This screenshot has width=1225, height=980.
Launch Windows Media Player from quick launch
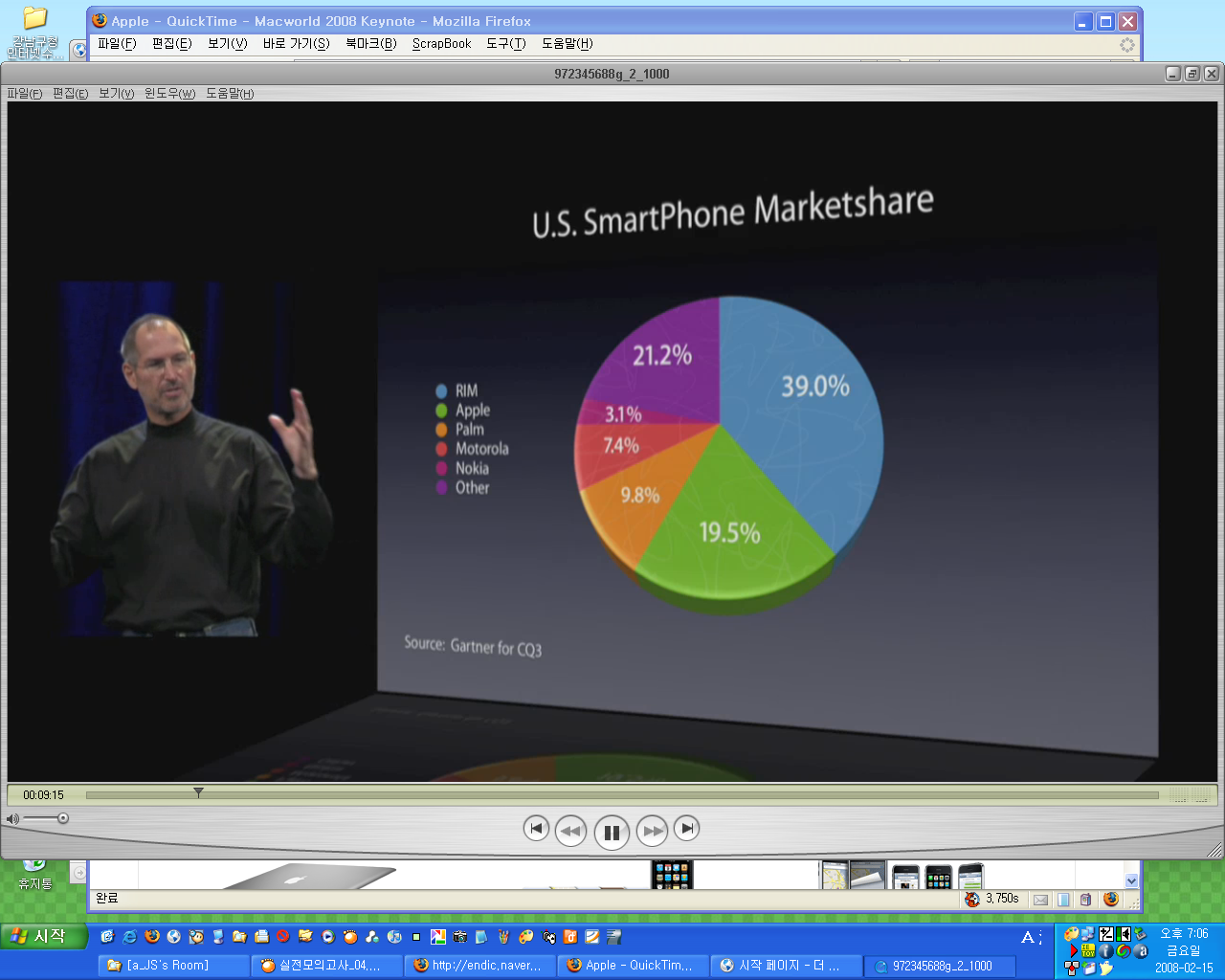pos(328,937)
